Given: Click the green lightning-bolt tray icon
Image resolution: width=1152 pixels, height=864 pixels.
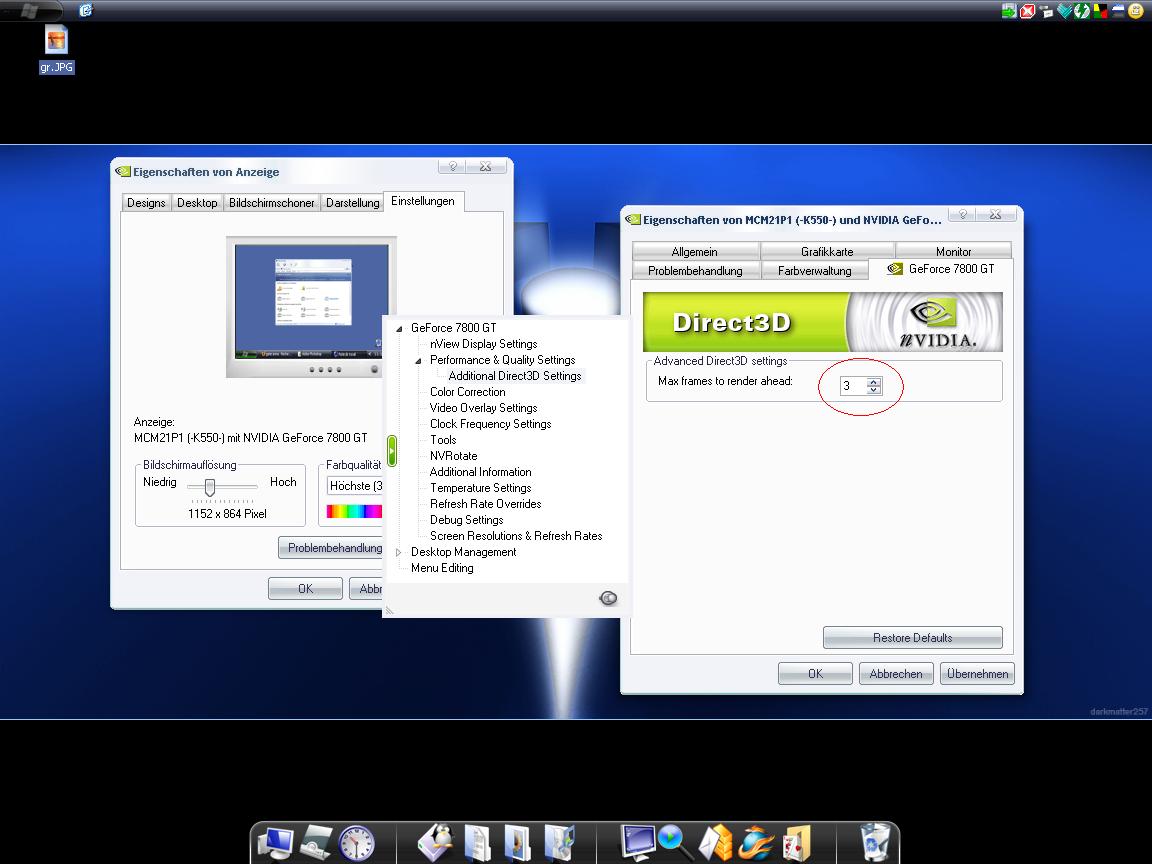Looking at the screenshot, I should [1081, 10].
